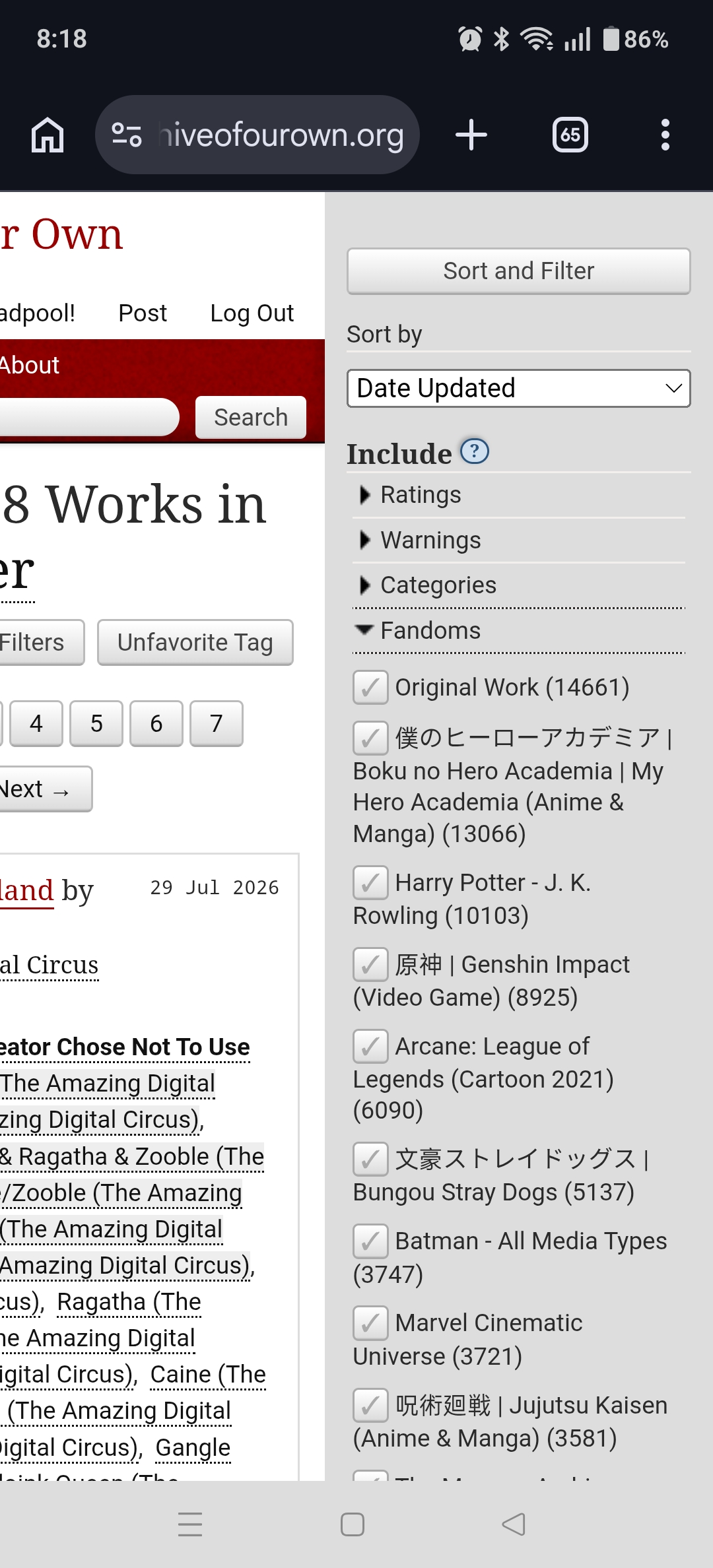The image size is (713, 1568).
Task: Click Log Out in the header
Action: (252, 313)
